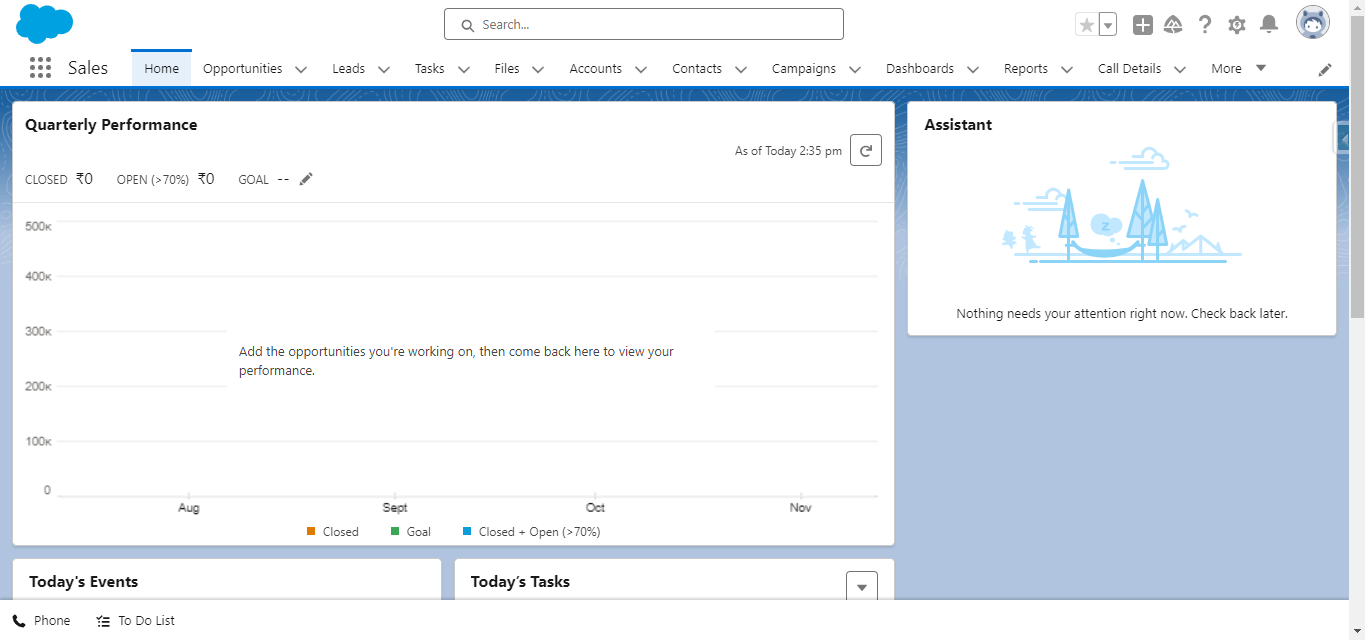Screen dimensions: 1365x640
Task: Click the Phone utility icon
Action: (x=19, y=621)
